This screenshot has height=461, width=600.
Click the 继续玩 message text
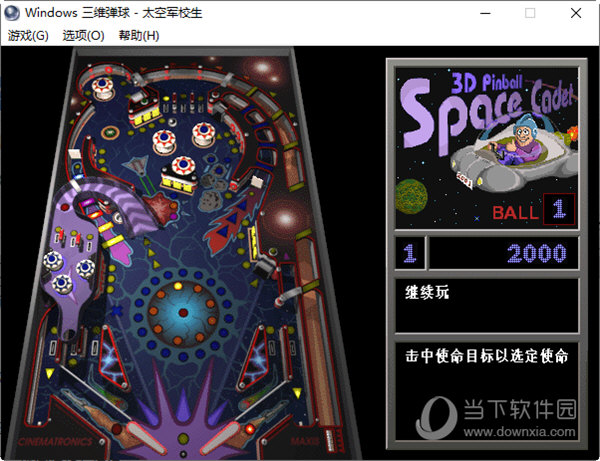pyautogui.click(x=427, y=292)
